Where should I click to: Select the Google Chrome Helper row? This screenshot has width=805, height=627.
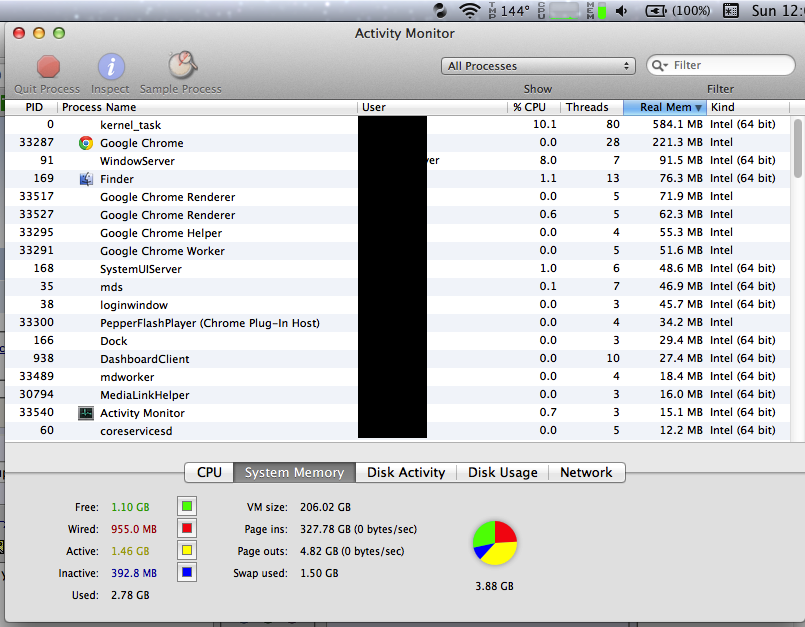pos(397,233)
